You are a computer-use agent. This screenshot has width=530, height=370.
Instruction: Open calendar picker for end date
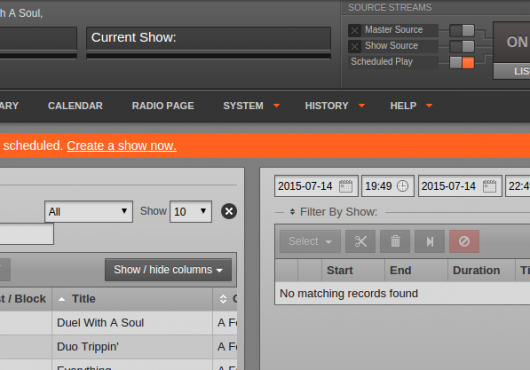pos(489,186)
